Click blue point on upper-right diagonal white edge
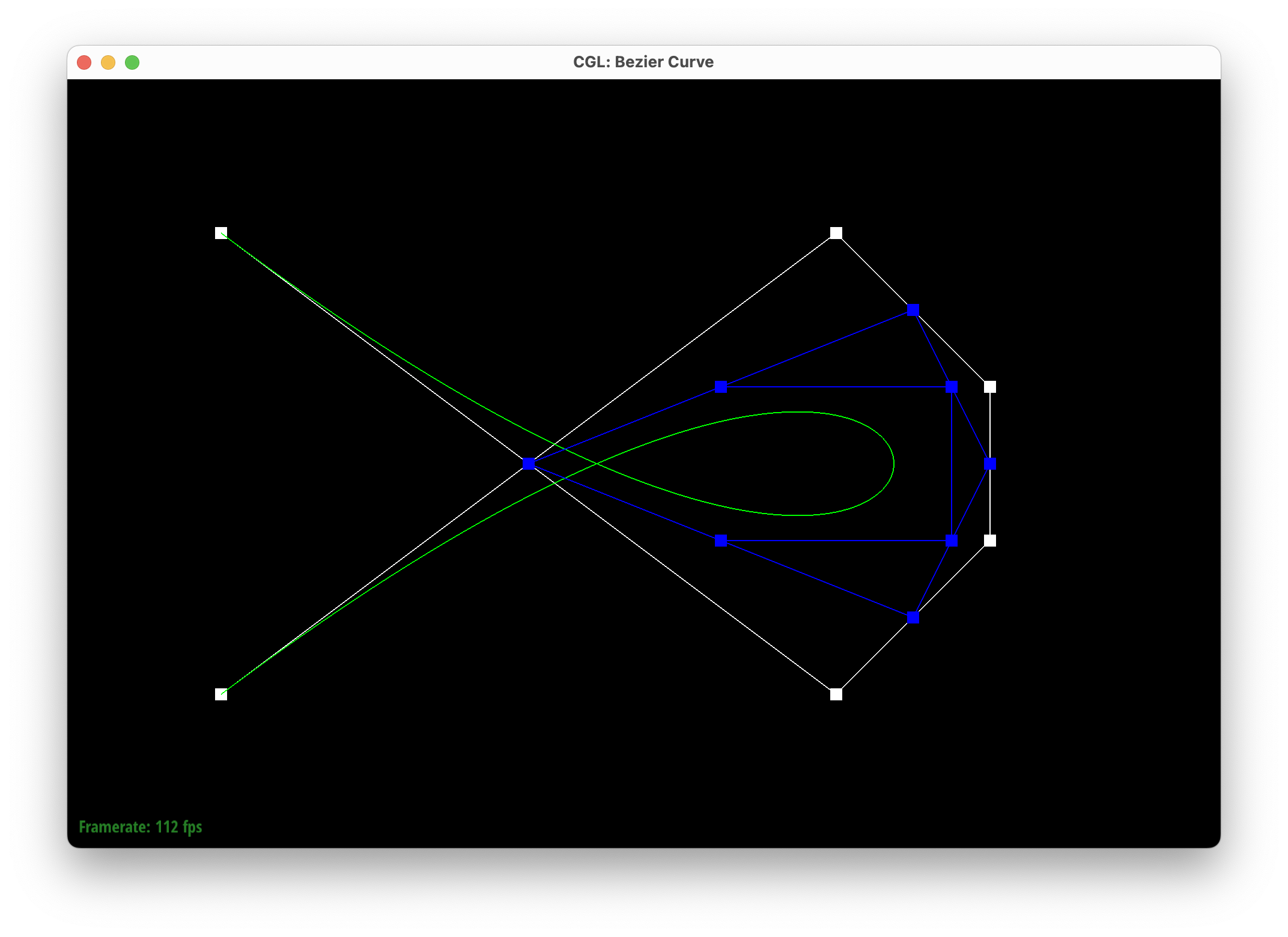This screenshot has width=1288, height=937. (913, 310)
